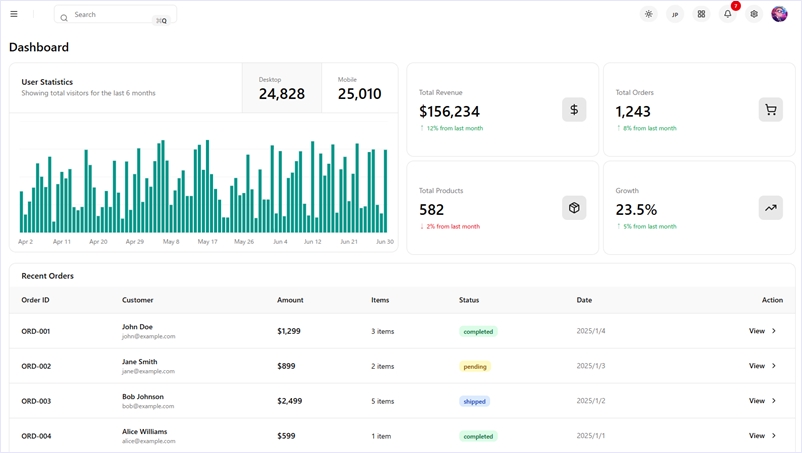This screenshot has height=453, width=802.
Task: Click the Total Products box icon
Action: pyautogui.click(x=574, y=208)
